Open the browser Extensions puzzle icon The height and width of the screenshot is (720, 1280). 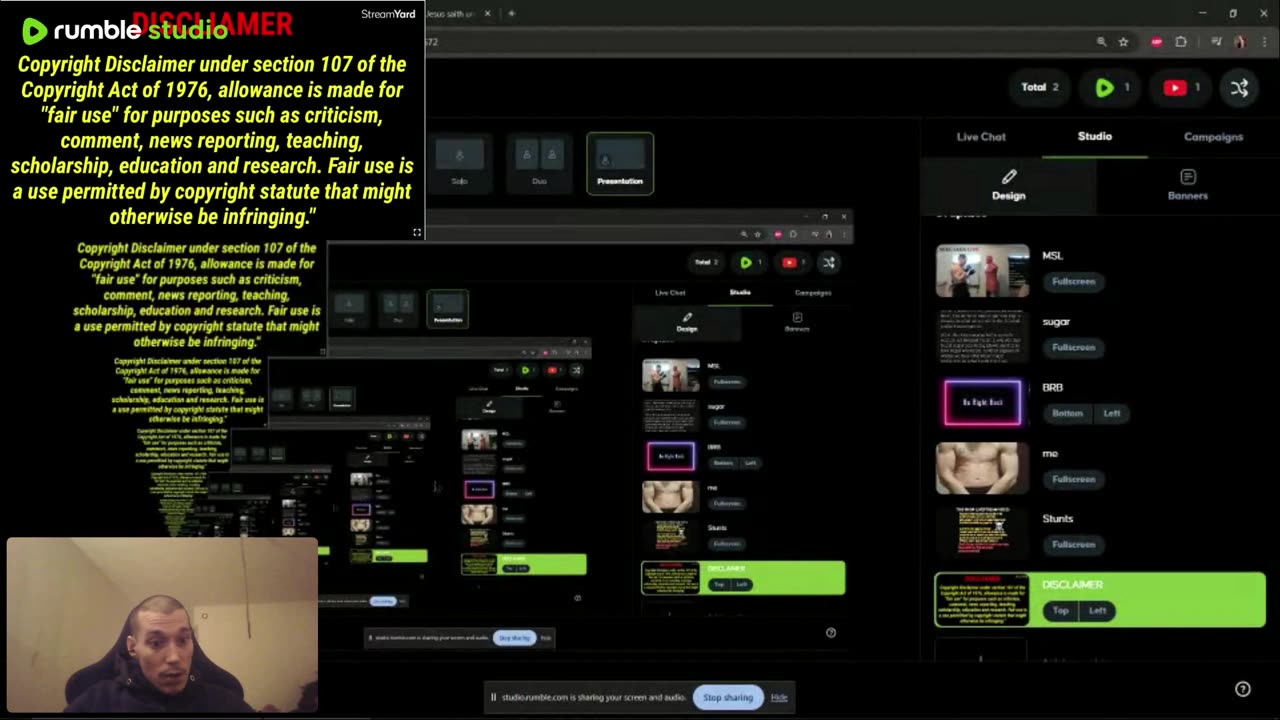pyautogui.click(x=1181, y=42)
